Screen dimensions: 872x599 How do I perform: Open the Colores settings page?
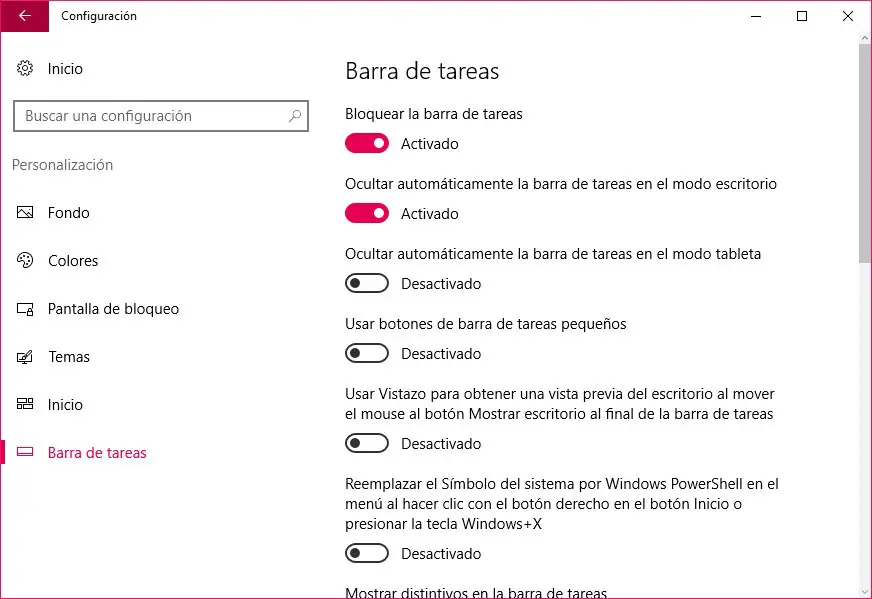coord(73,261)
